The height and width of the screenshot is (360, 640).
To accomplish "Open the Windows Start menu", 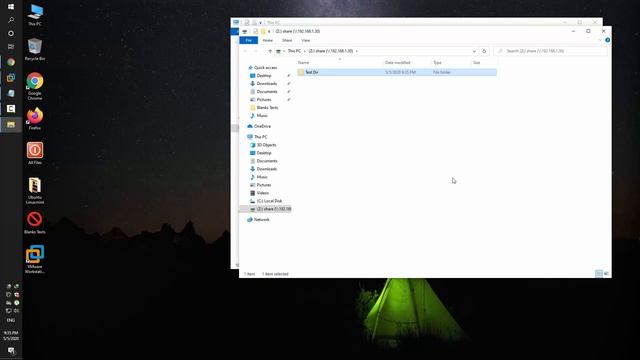I will tap(11, 7).
